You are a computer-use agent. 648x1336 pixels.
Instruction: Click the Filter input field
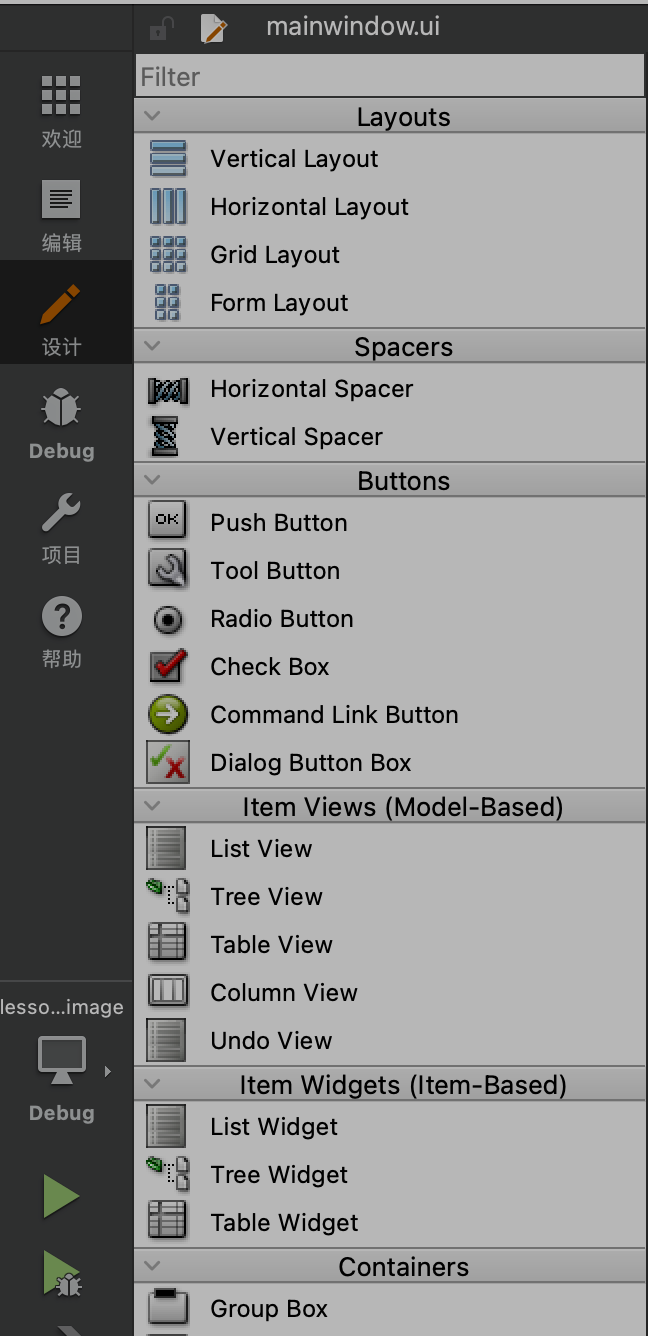[x=390, y=76]
